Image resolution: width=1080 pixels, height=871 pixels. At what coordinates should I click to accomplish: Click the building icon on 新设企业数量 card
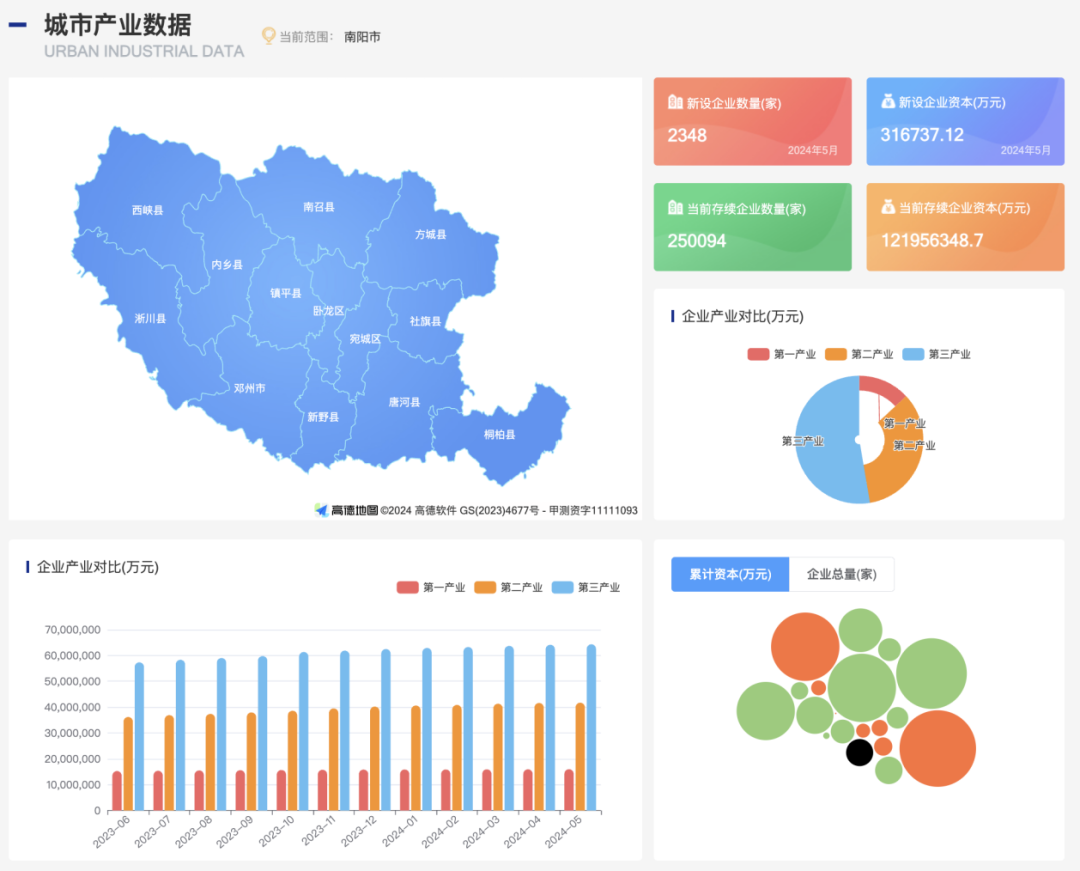pos(675,102)
